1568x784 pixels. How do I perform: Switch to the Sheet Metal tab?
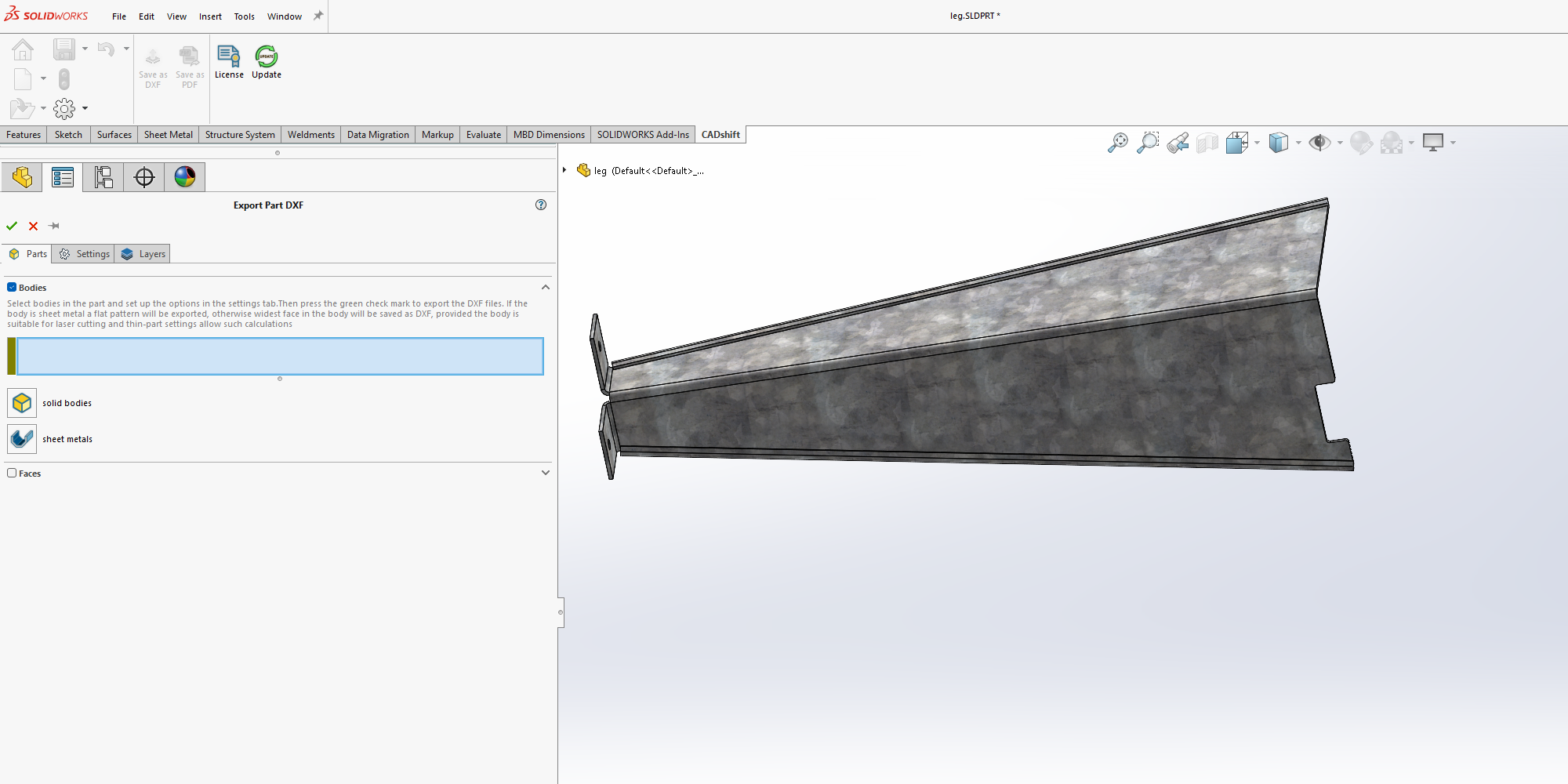[168, 135]
